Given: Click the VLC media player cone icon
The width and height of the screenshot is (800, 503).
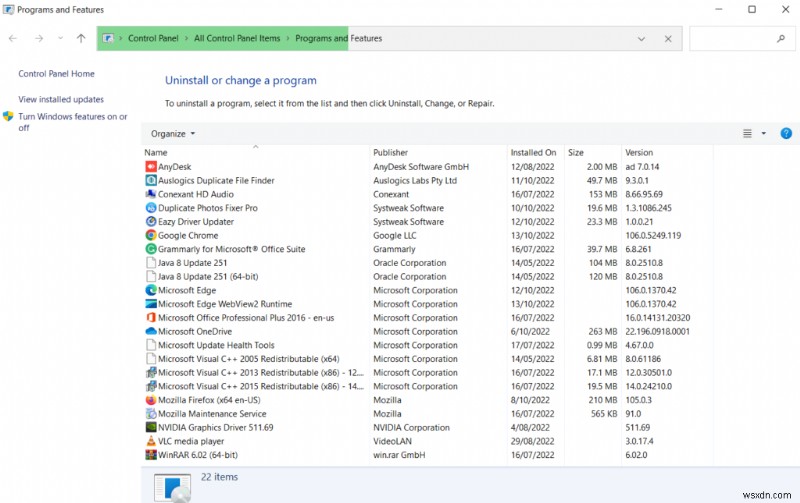Looking at the screenshot, I should [x=151, y=441].
